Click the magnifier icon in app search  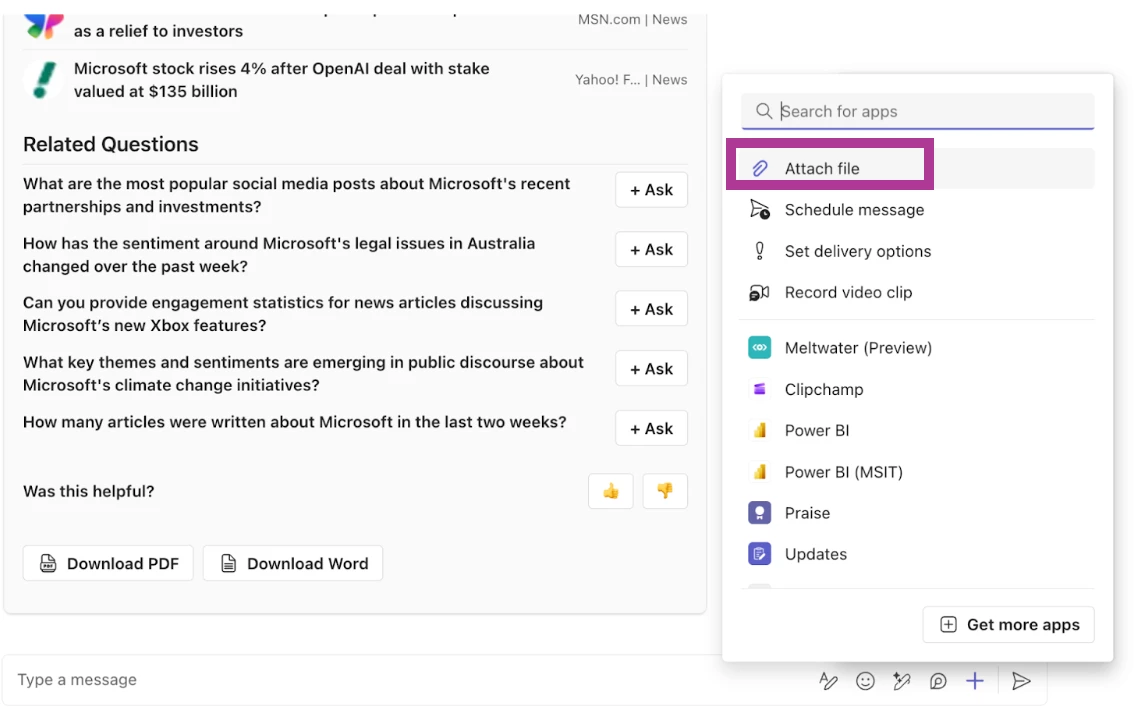coord(764,111)
